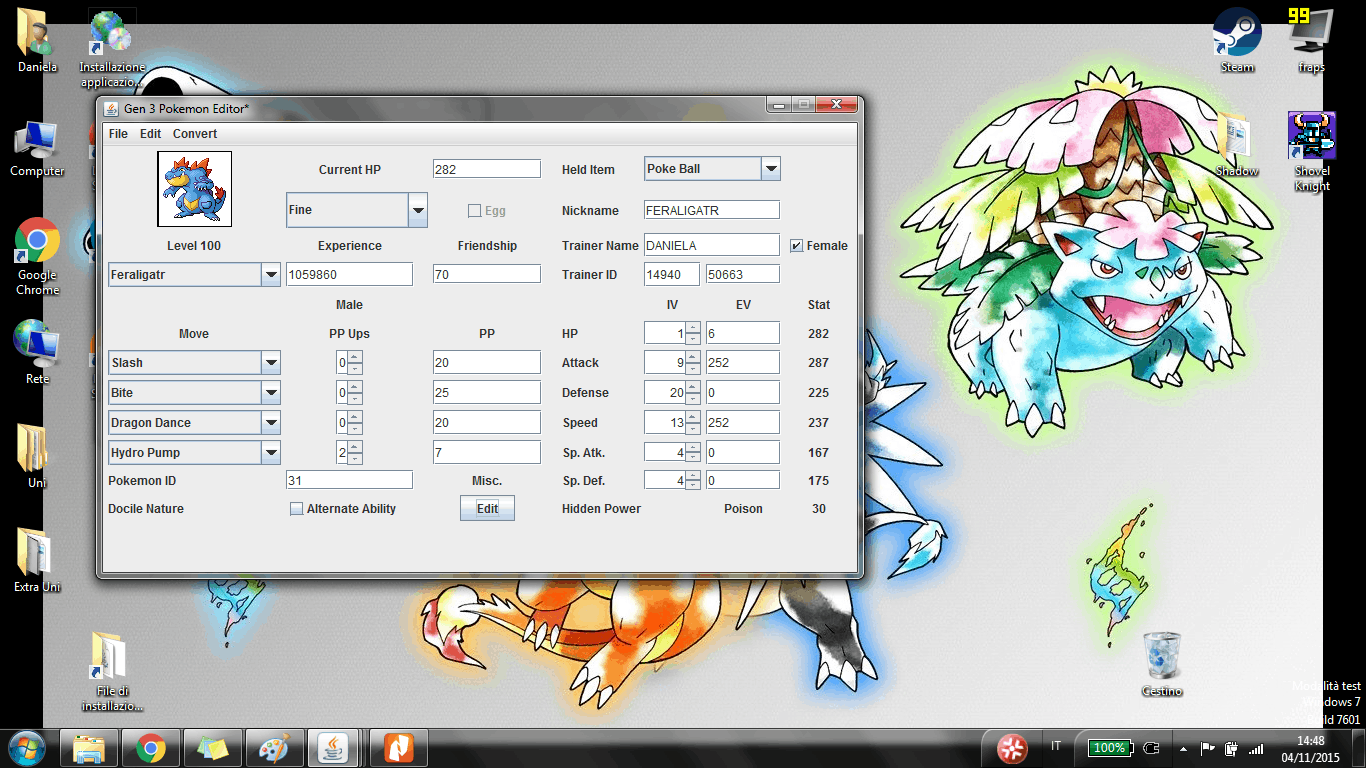This screenshot has width=1366, height=768.
Task: Click the Speed EV field
Action: tap(742, 423)
